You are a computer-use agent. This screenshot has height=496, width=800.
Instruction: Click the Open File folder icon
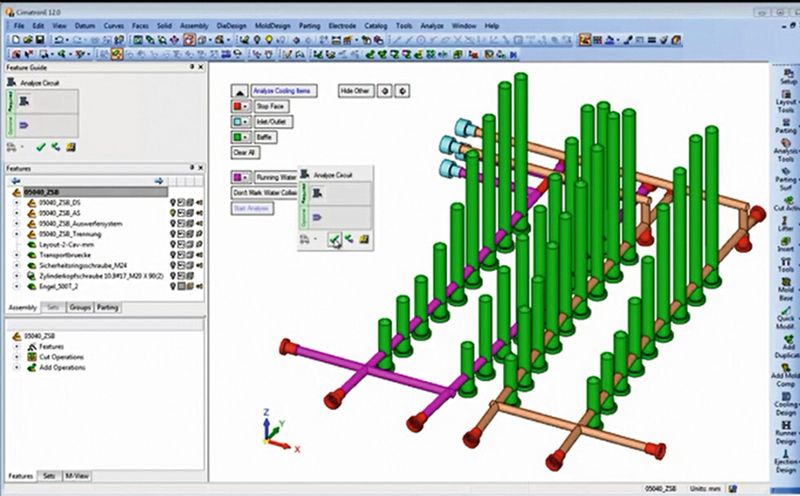pyautogui.click(x=28, y=40)
